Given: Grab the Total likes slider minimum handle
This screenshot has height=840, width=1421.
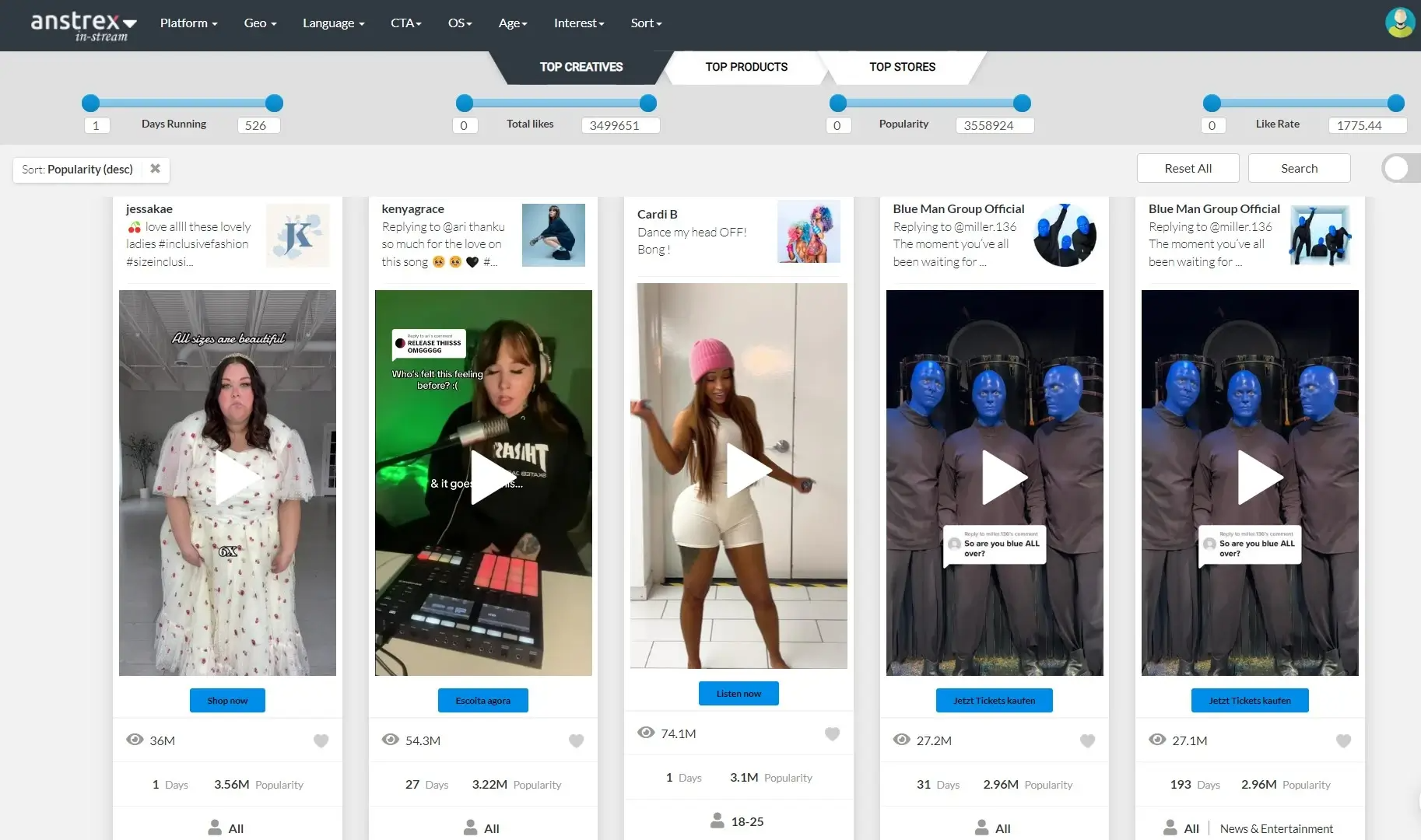Looking at the screenshot, I should (465, 103).
